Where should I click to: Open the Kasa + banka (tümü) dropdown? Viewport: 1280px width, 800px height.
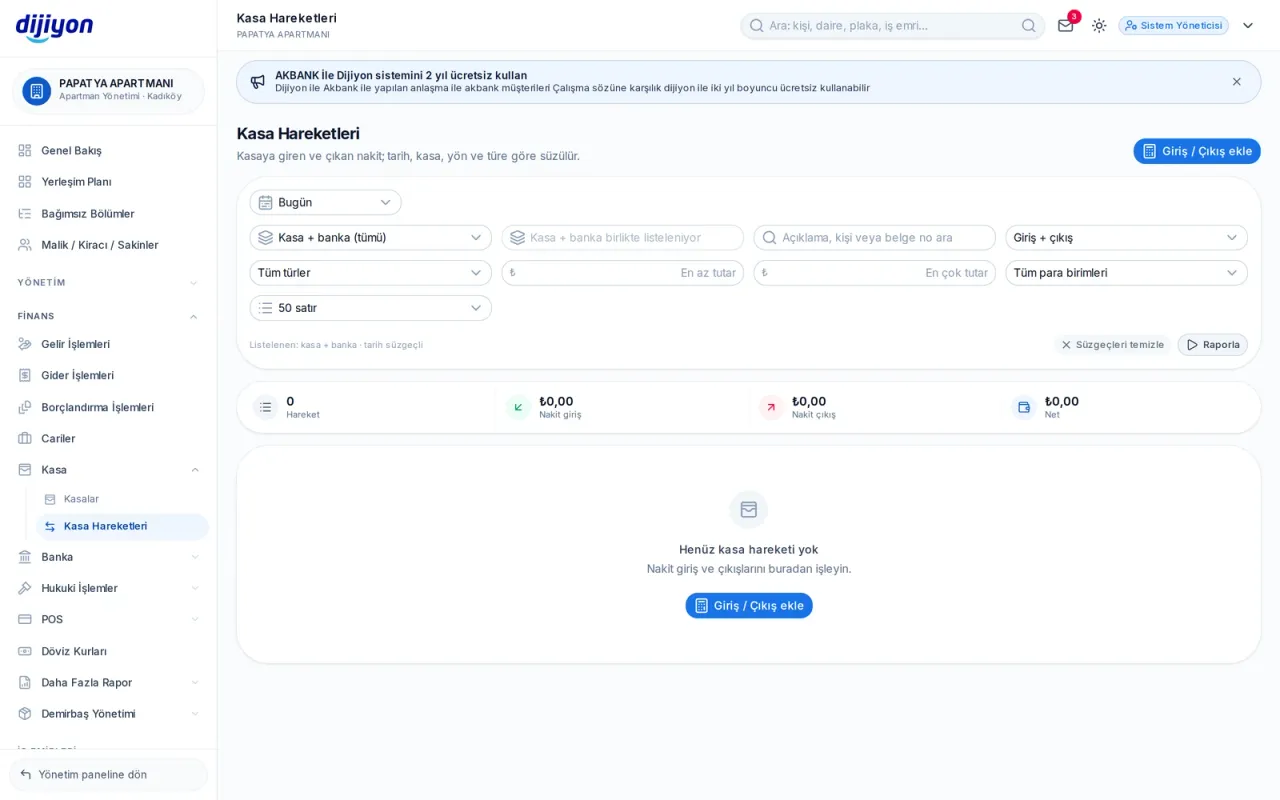[x=370, y=237]
